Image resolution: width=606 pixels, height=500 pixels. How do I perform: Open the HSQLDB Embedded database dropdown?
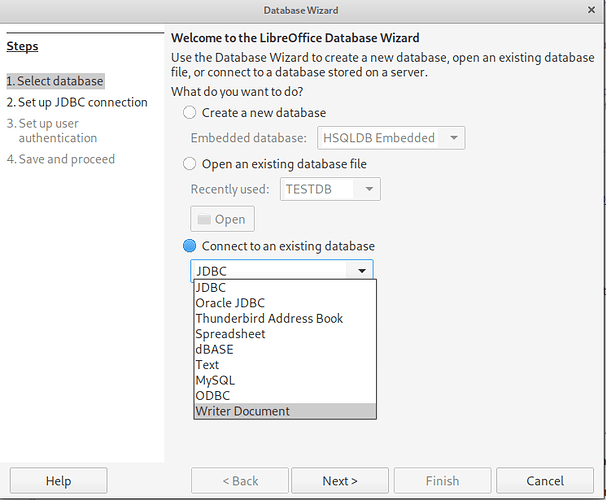pos(391,138)
